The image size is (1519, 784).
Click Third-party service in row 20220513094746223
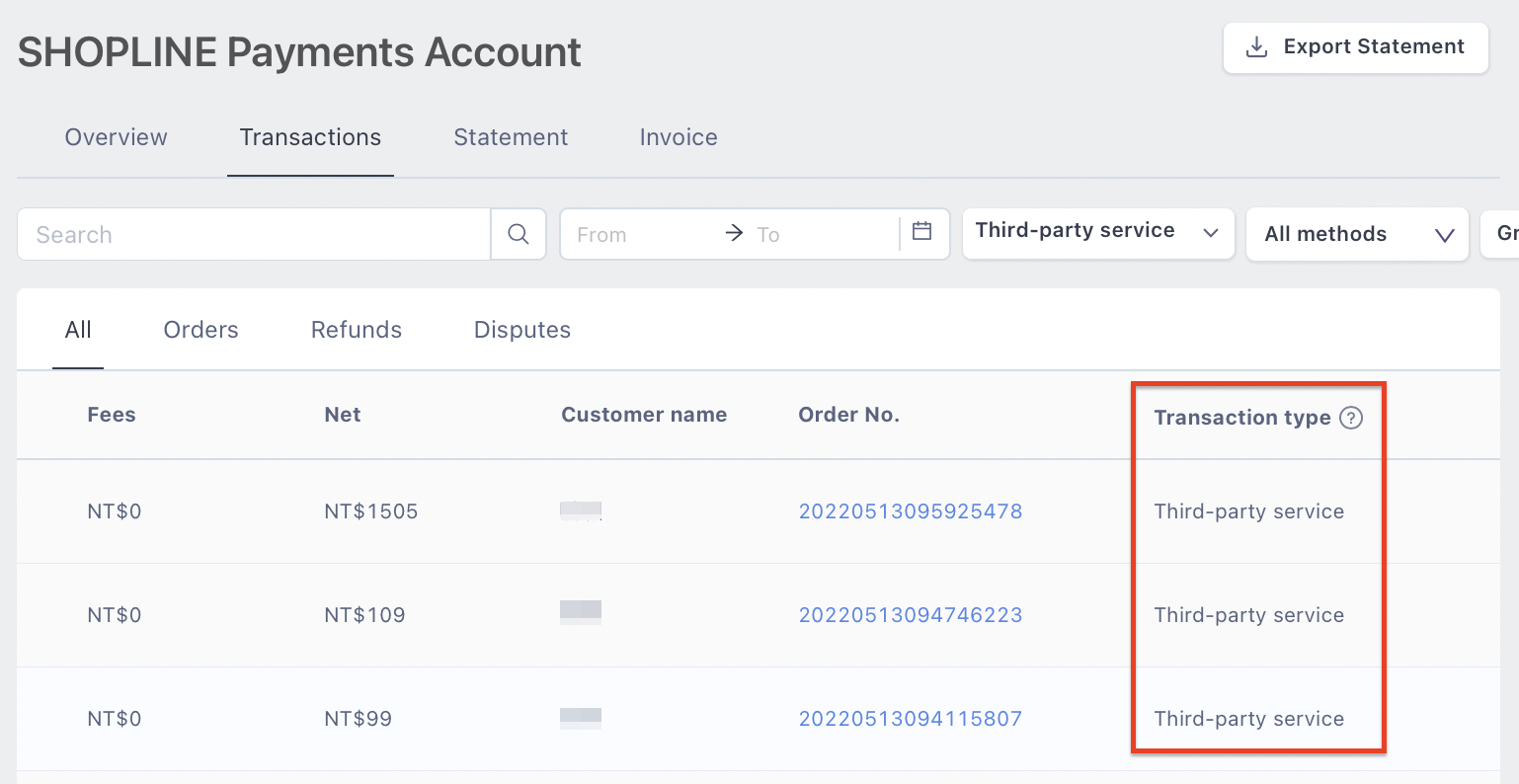click(x=1249, y=615)
